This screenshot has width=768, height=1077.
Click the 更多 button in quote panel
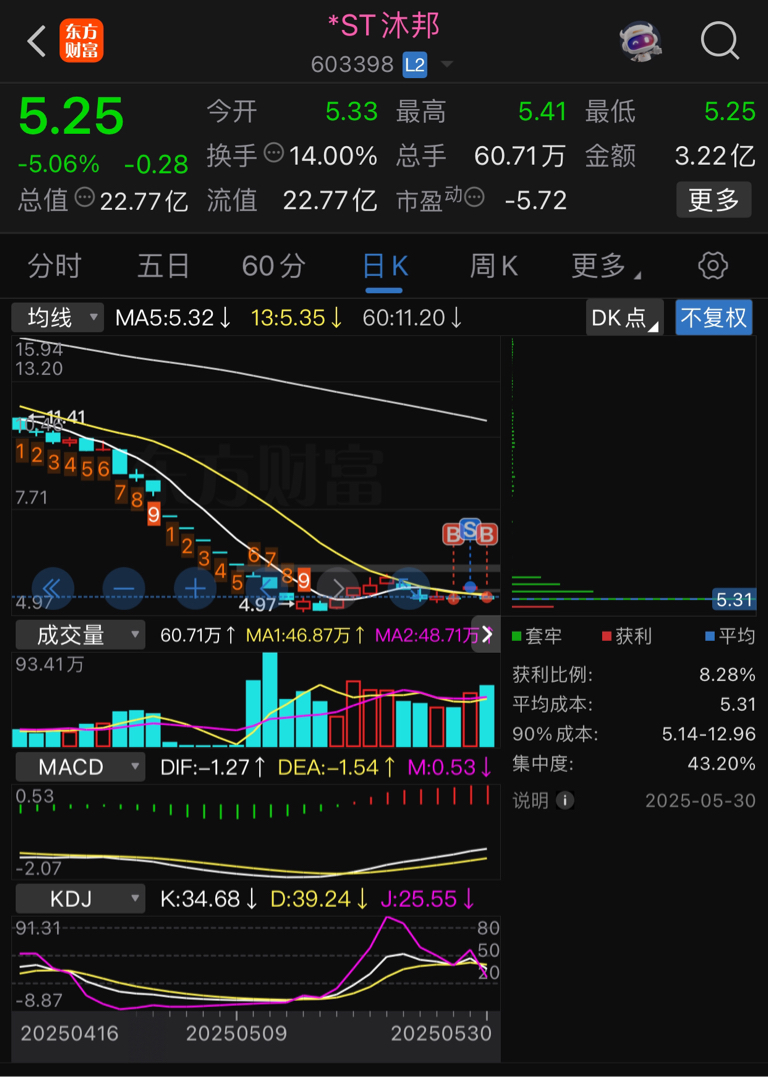(714, 200)
